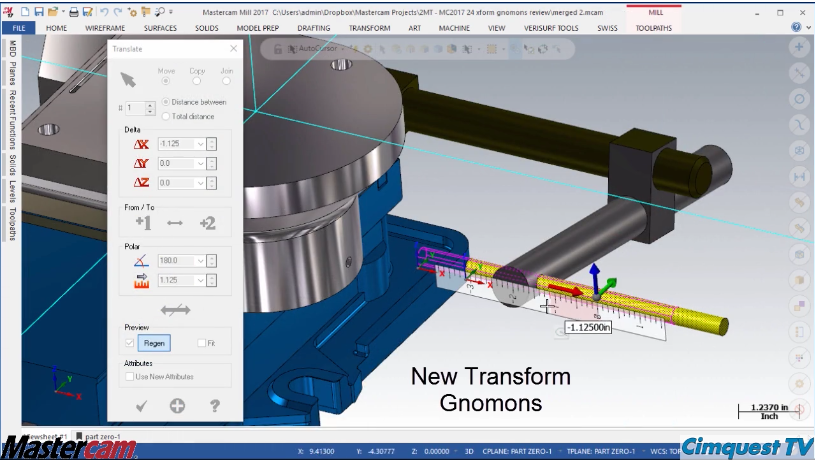815x460 pixels.
Task: Click the Open folder icon
Action: pos(52,11)
